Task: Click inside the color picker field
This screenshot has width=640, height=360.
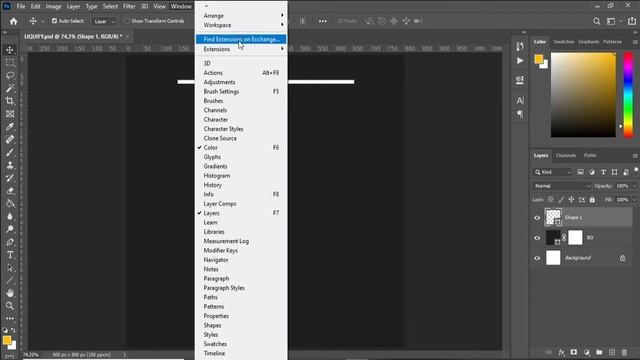Action: coord(583,94)
